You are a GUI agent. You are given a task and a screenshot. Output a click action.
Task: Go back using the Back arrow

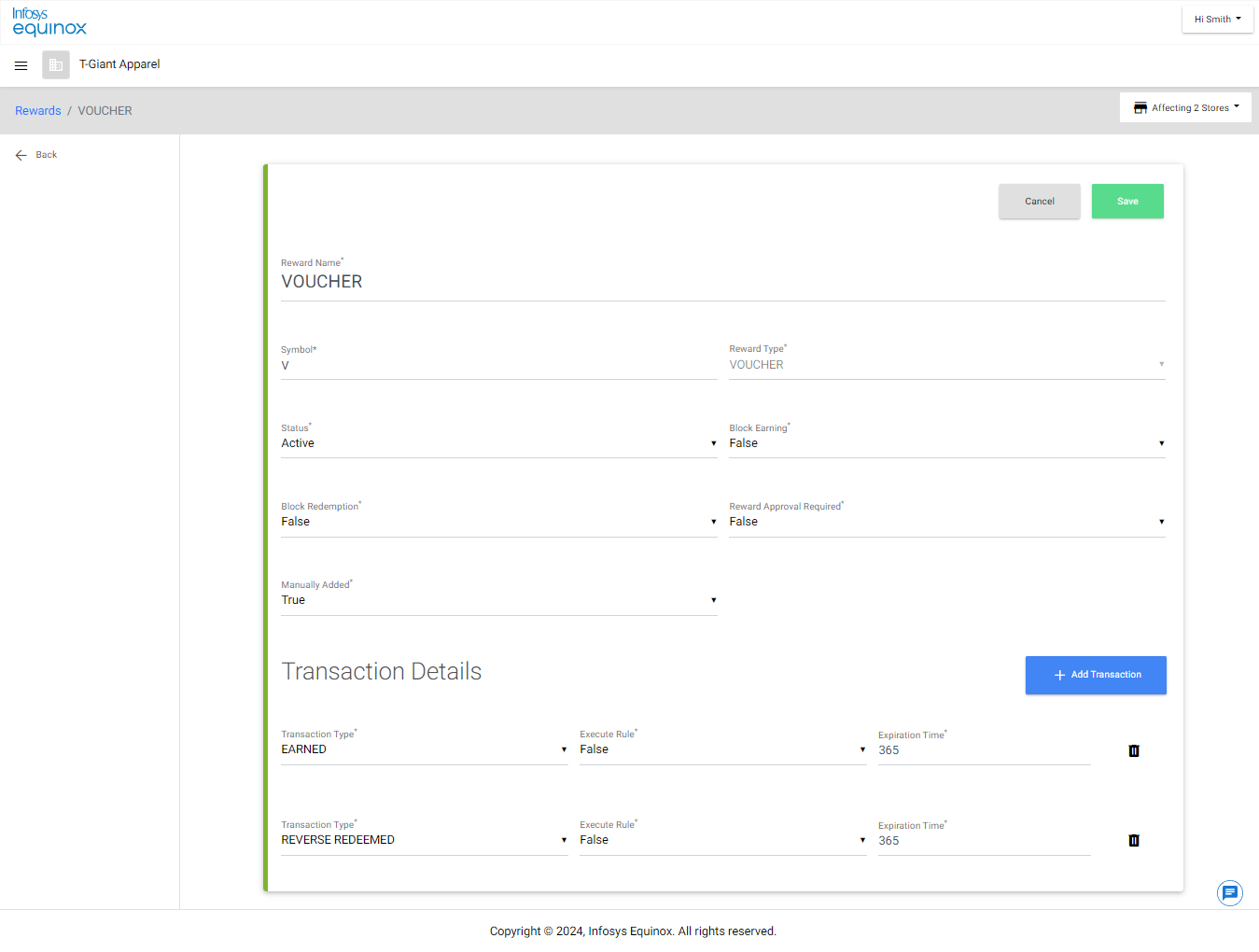point(21,155)
